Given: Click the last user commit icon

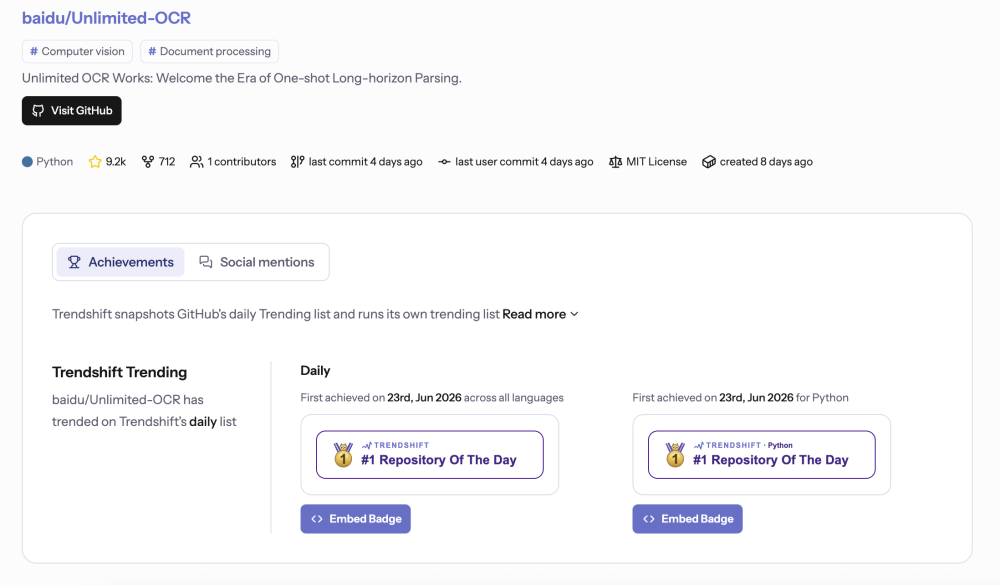Looking at the screenshot, I should (444, 161).
